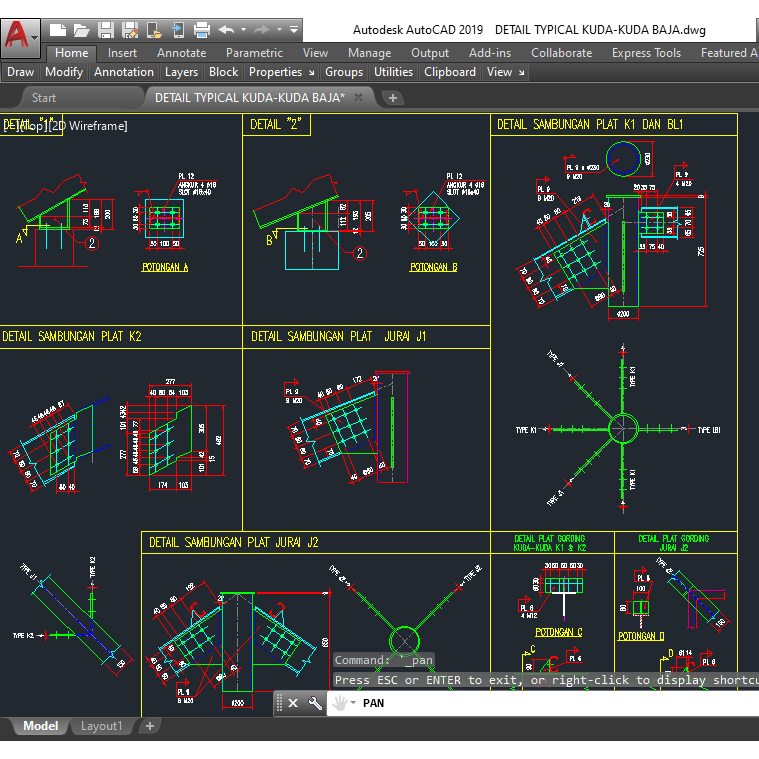Switch to the Home ribbon tab
This screenshot has width=759, height=759.
click(x=72, y=53)
